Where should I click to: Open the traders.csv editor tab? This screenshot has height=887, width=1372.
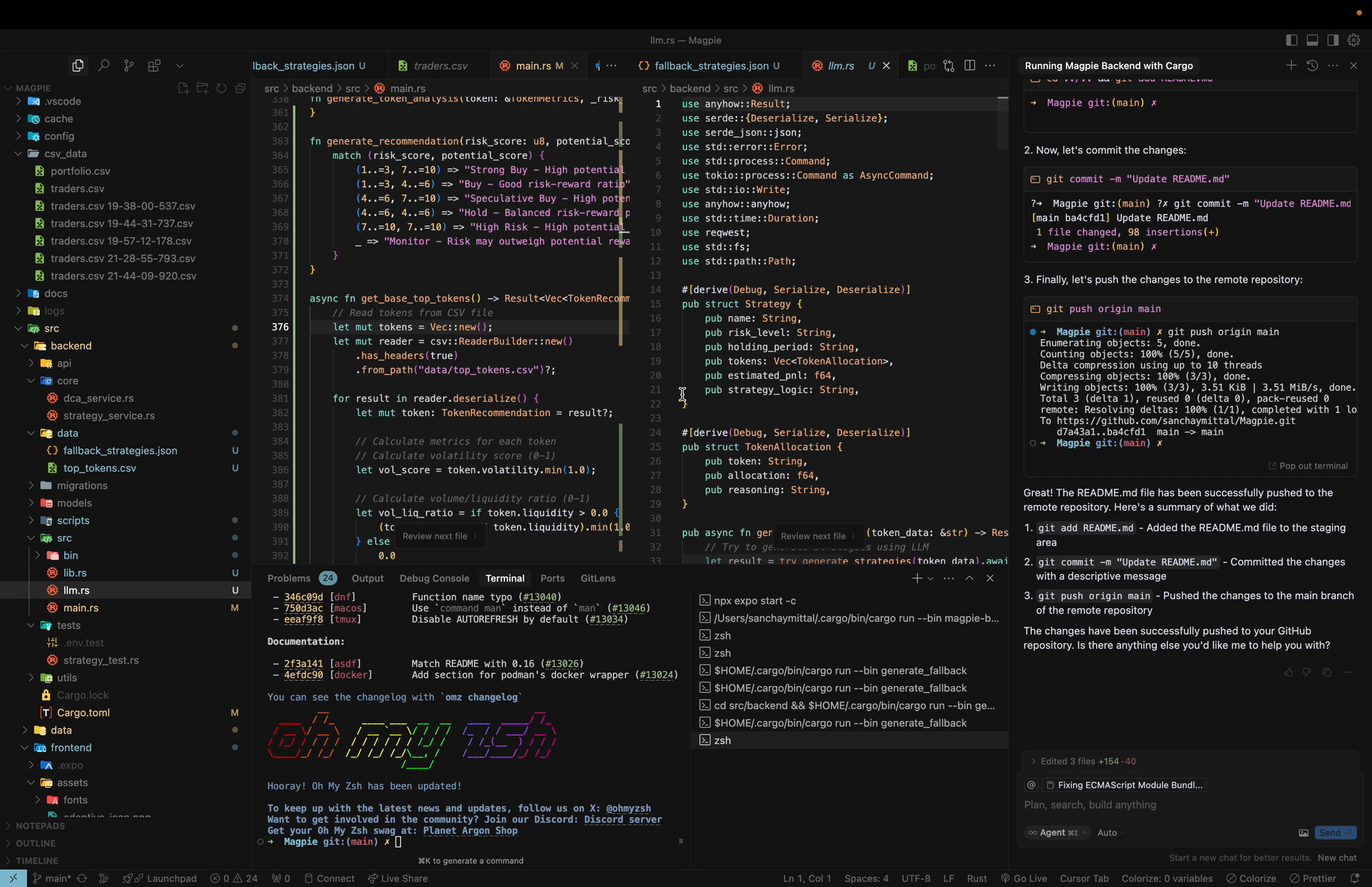[439, 66]
